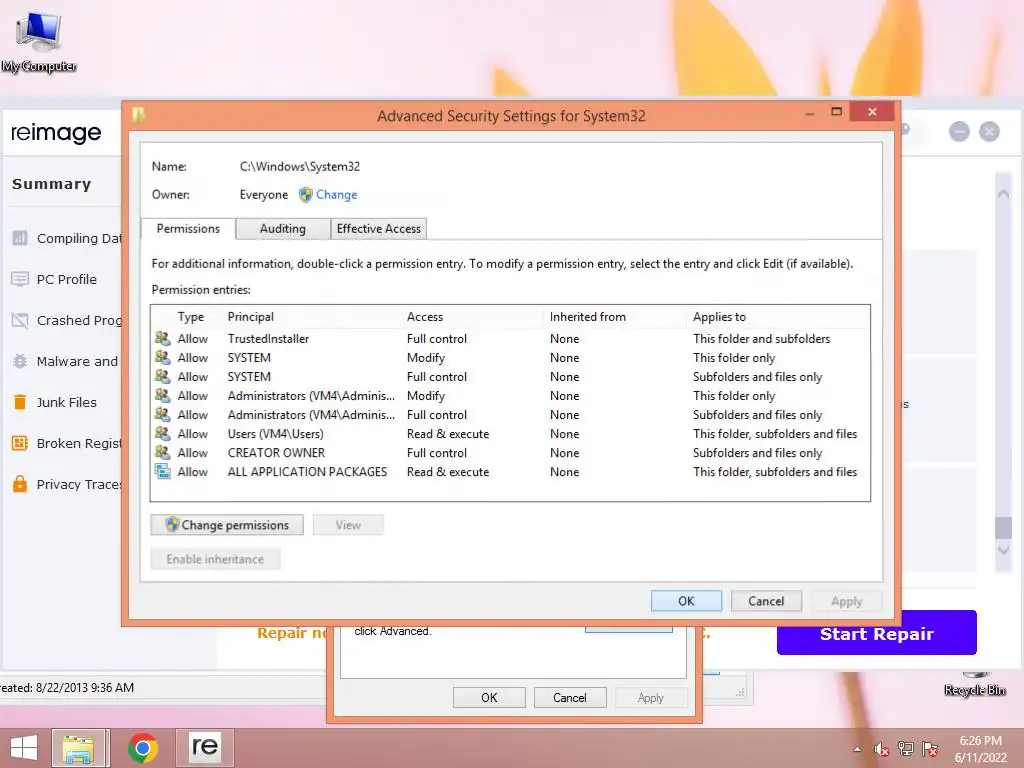Click the Inherited from column header
The image size is (1024, 768).
click(x=588, y=317)
